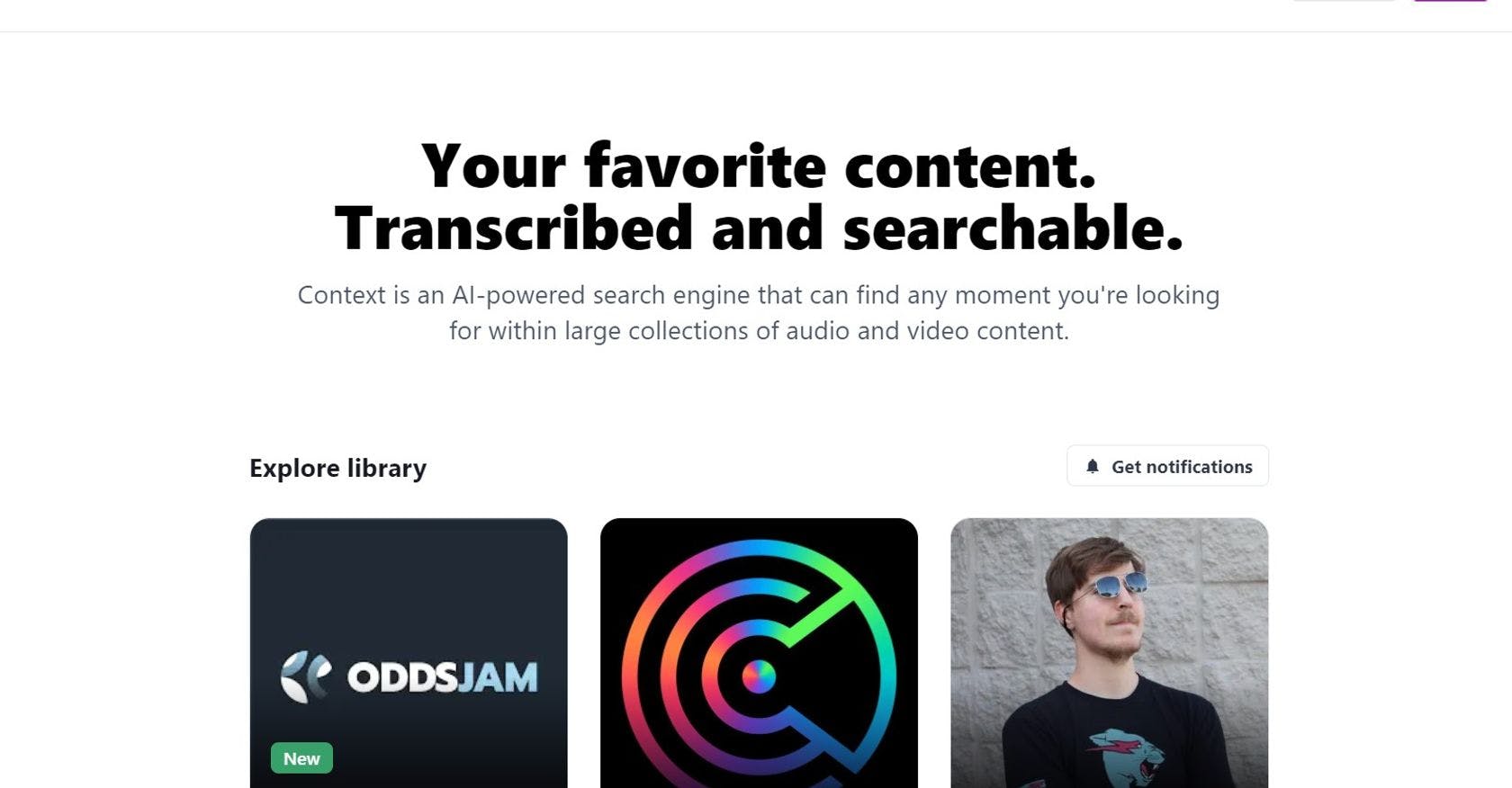Select the Explore library heading
The width and height of the screenshot is (1512, 788).
coord(337,468)
